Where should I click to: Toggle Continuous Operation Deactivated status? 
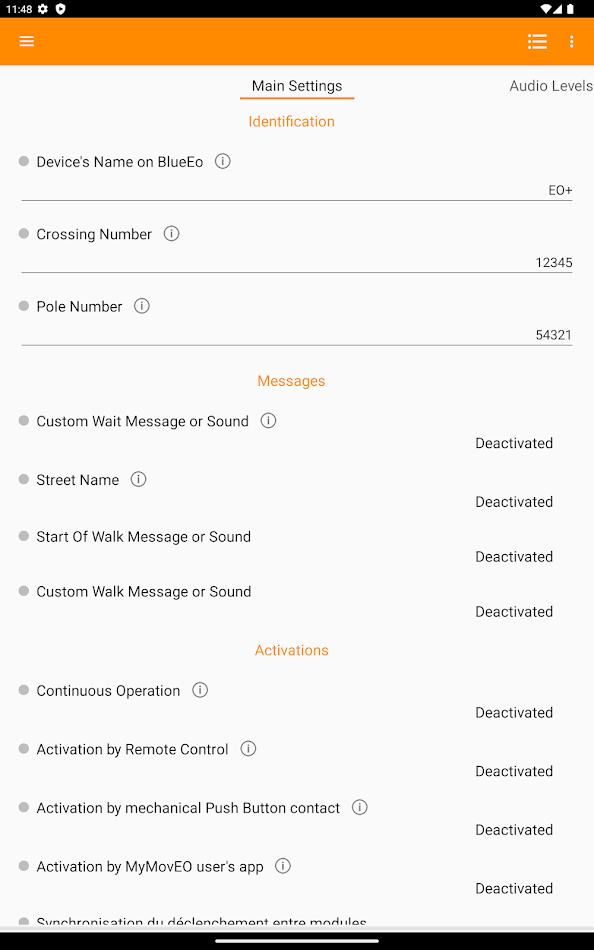tap(514, 712)
